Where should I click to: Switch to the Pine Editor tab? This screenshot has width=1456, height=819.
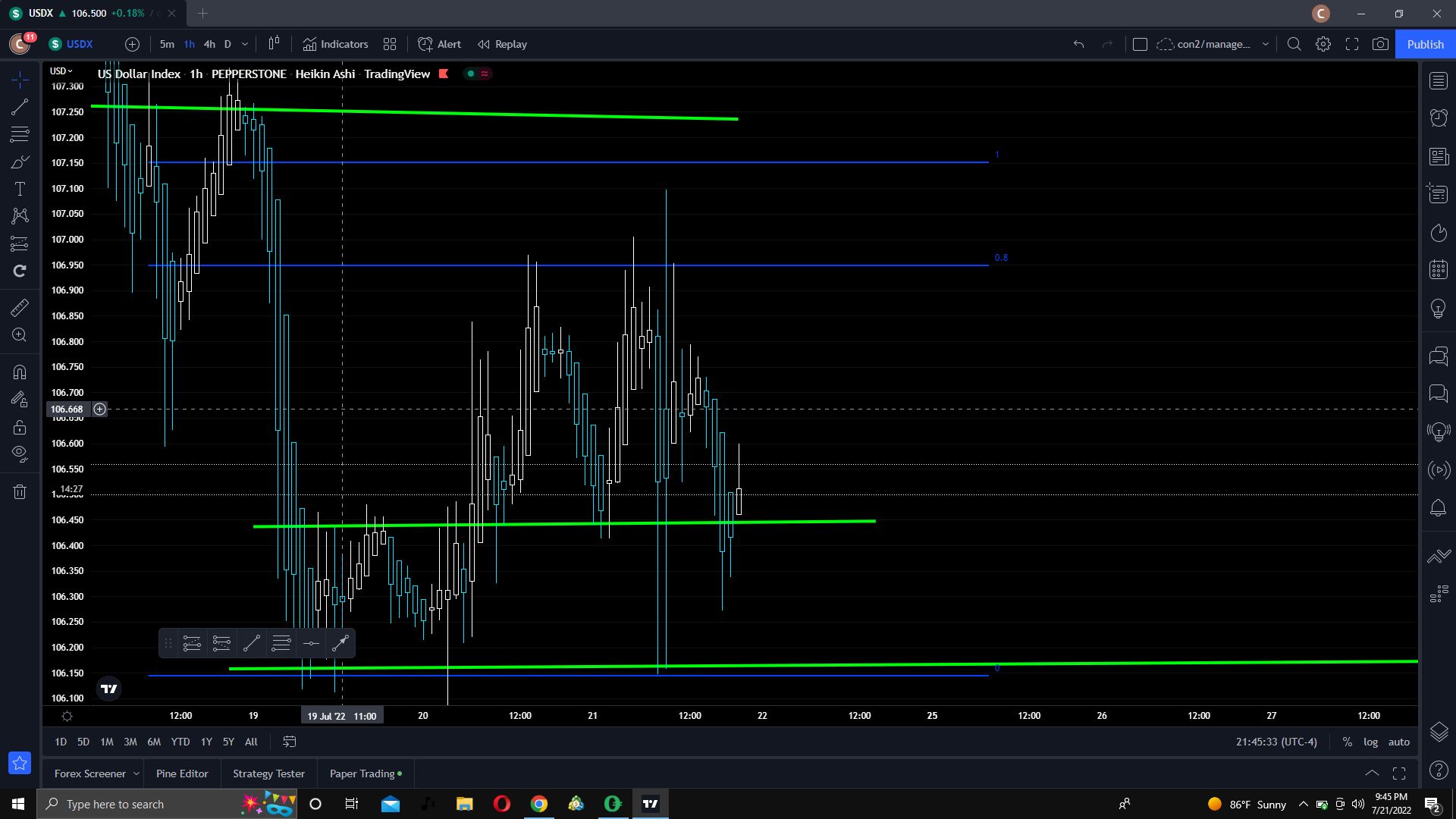(x=182, y=773)
